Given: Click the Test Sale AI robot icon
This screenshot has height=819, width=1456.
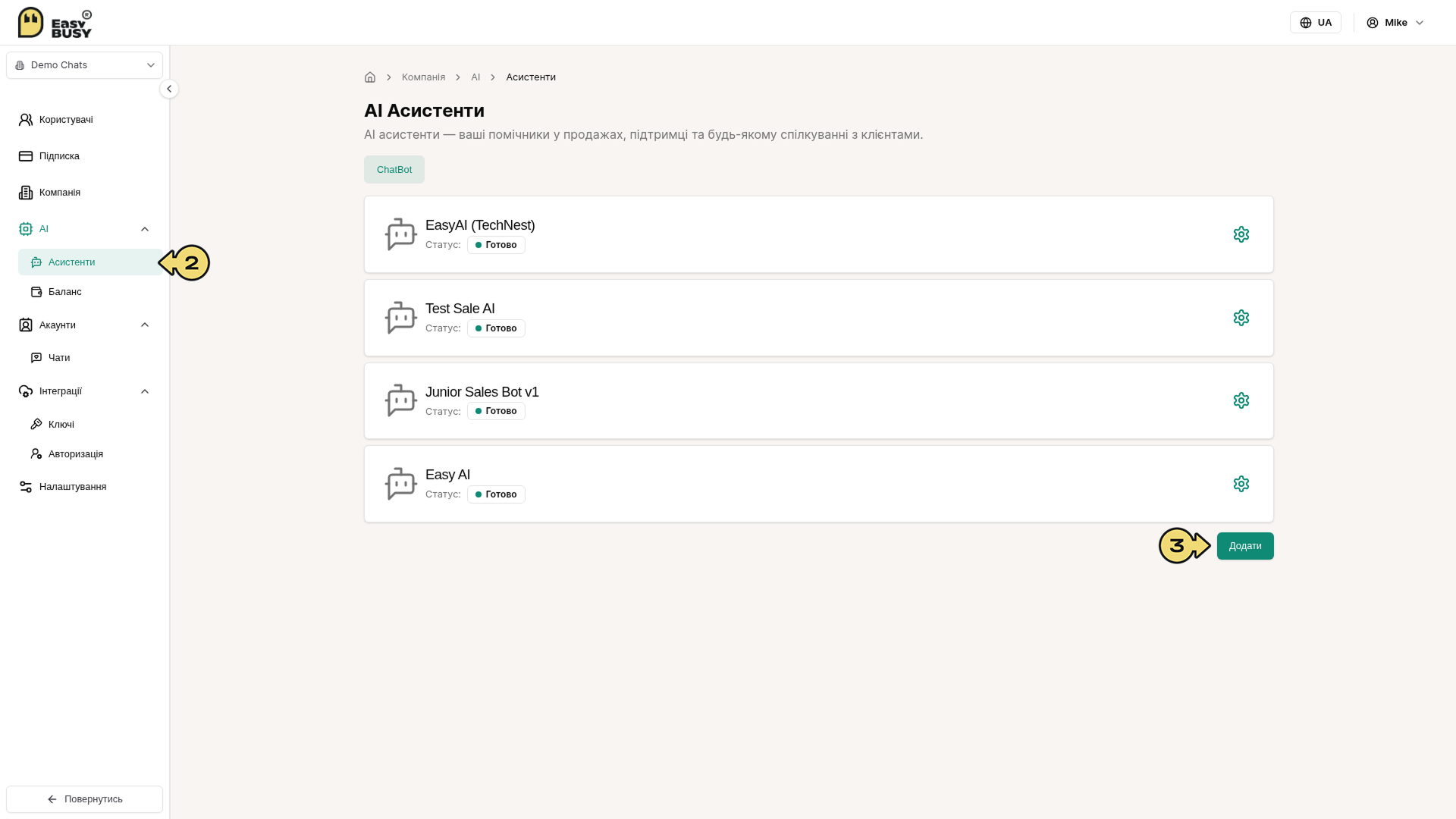Looking at the screenshot, I should point(401,318).
